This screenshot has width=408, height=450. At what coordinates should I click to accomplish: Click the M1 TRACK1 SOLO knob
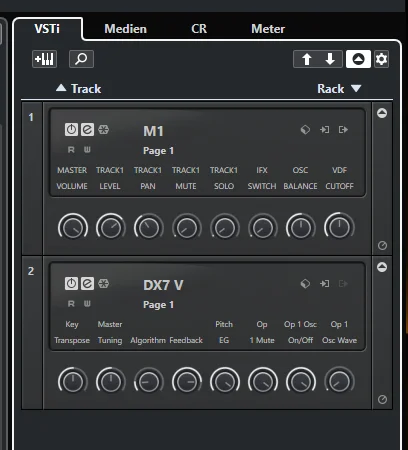coord(225,228)
